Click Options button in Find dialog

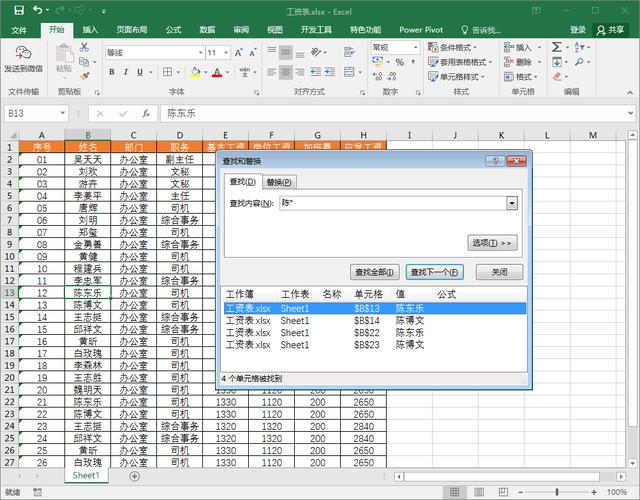tap(492, 243)
